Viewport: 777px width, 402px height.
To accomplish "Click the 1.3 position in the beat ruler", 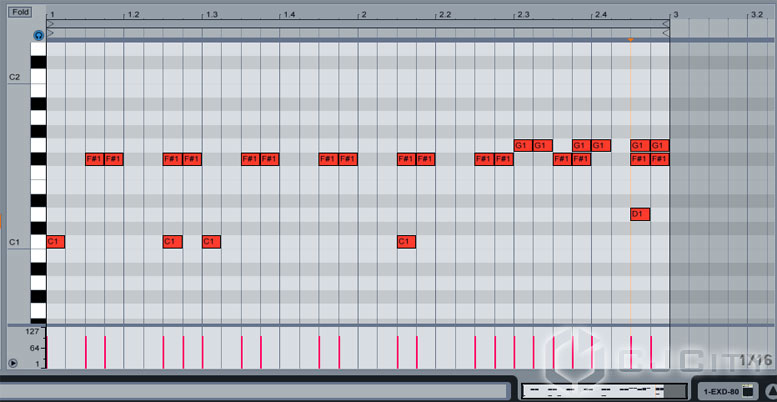I will [x=212, y=15].
